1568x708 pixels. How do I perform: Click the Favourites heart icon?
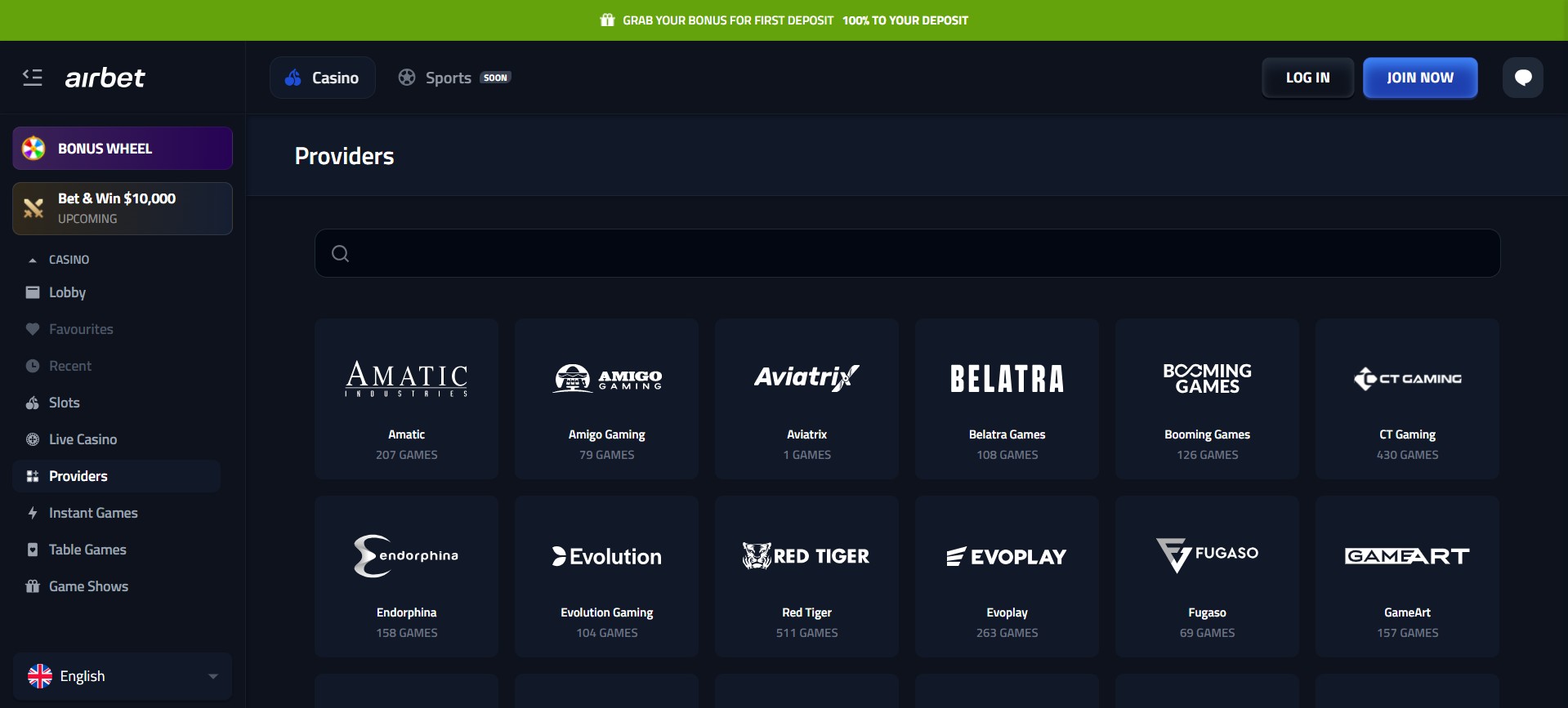(33, 329)
